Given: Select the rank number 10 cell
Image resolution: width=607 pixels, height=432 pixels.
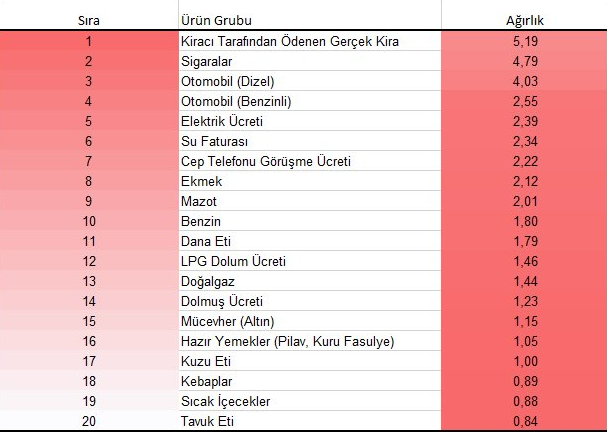Looking at the screenshot, I should [89, 221].
